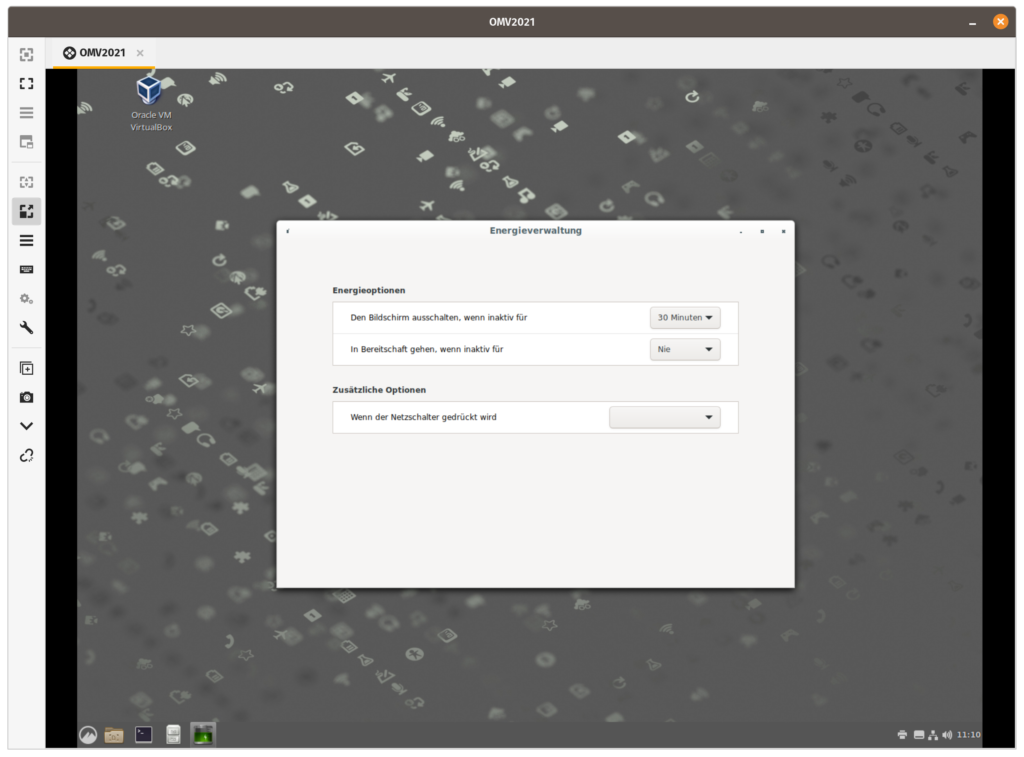The width and height of the screenshot is (1024, 757).
Task: Click the 'Energieoptionen' section heading
Action: coord(369,290)
